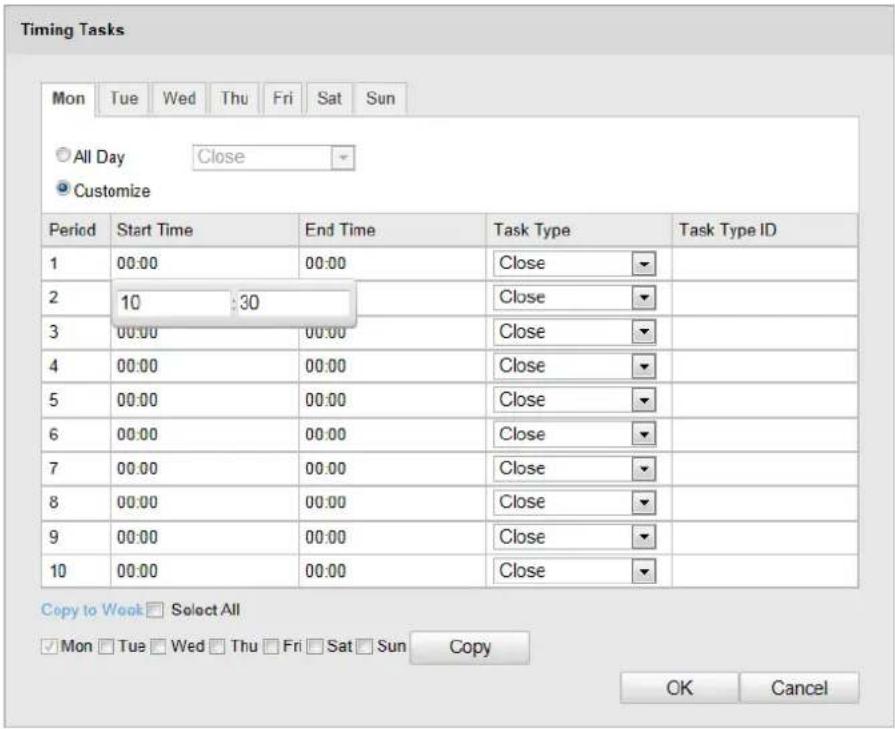The height and width of the screenshot is (729, 895).
Task: Click the Copy button
Action: (x=470, y=647)
